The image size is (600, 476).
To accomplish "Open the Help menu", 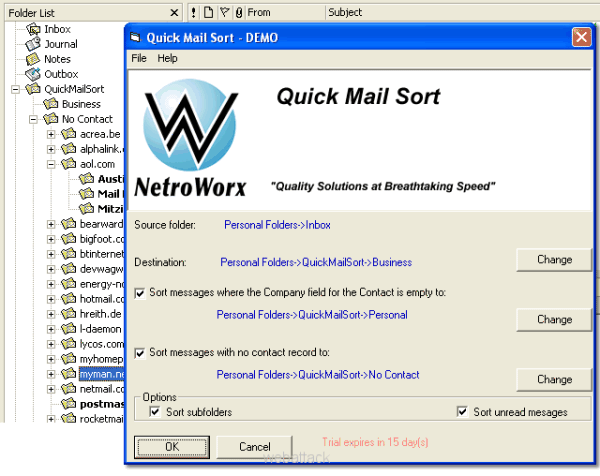I will 167,58.
